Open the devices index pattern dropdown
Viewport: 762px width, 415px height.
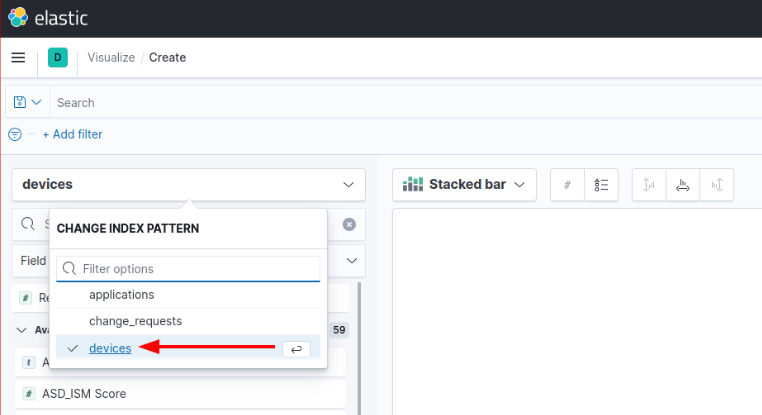188,185
